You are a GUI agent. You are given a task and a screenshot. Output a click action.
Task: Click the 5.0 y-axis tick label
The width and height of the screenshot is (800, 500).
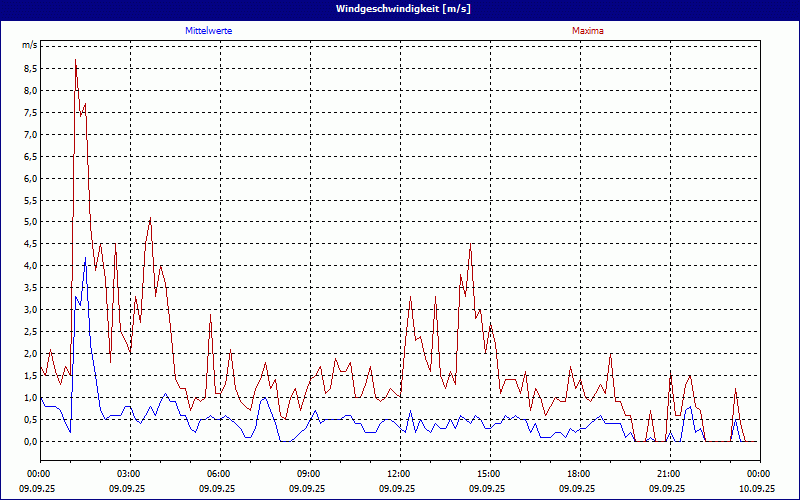coord(30,222)
